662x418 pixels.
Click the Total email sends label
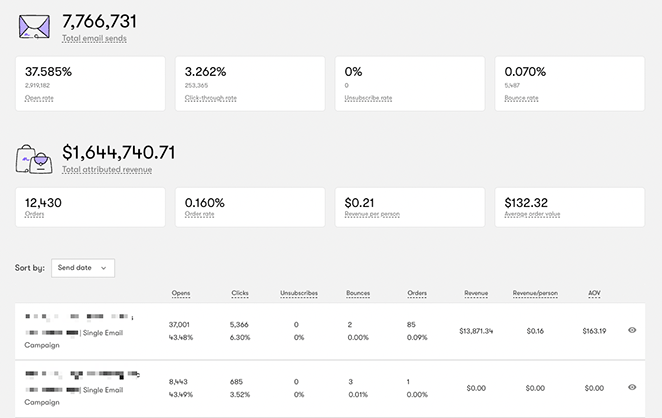(x=94, y=39)
